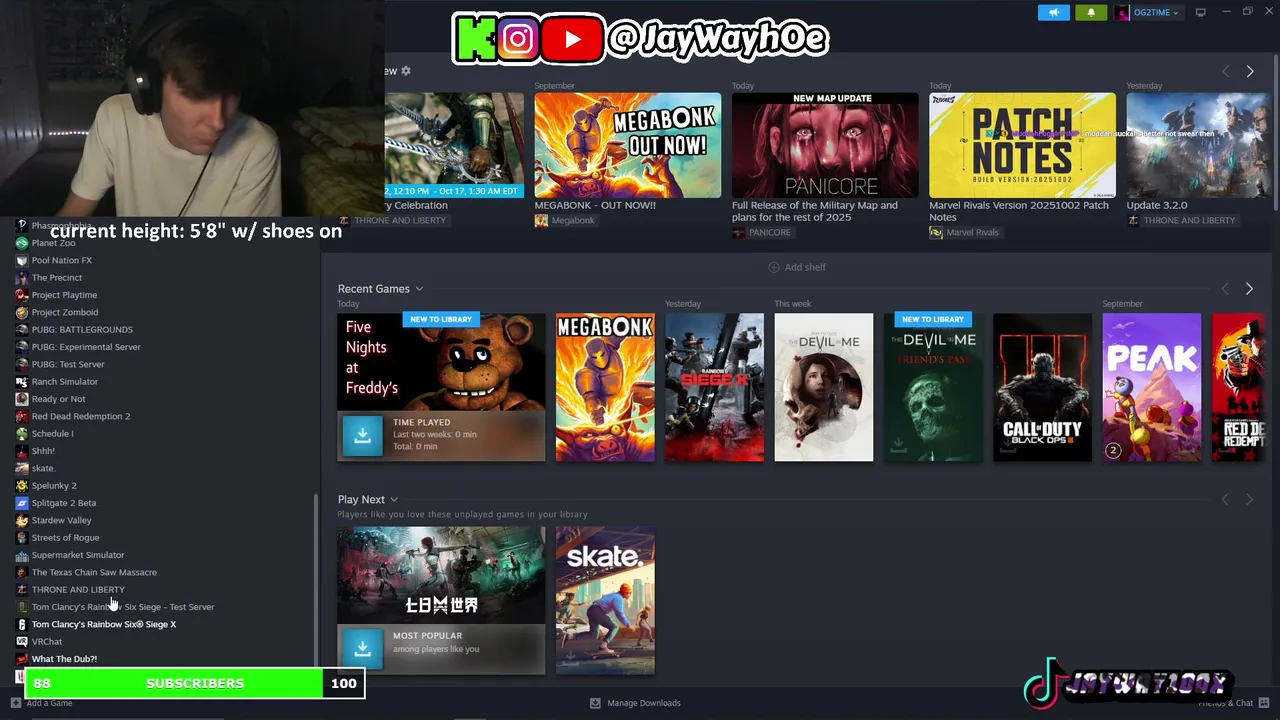Open Full Release of Military Map news

(x=815, y=211)
